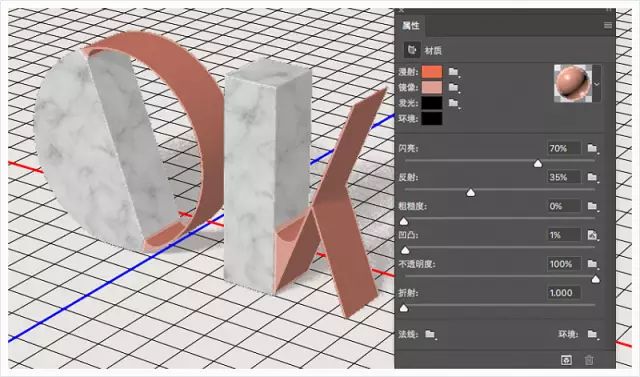Click the 闪亮 slider handle
Image resolution: width=640 pixels, height=377 pixels.
(x=538, y=163)
